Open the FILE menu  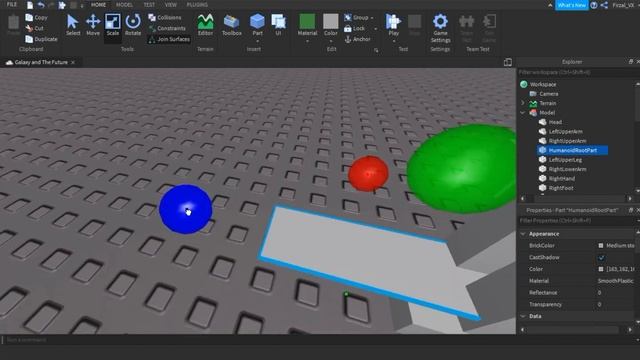click(12, 5)
